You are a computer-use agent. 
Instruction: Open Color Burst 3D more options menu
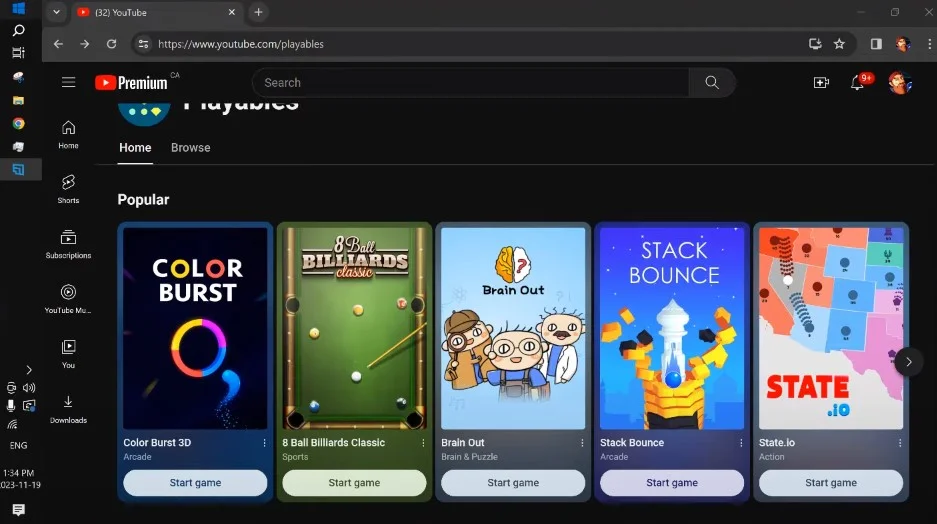point(265,443)
